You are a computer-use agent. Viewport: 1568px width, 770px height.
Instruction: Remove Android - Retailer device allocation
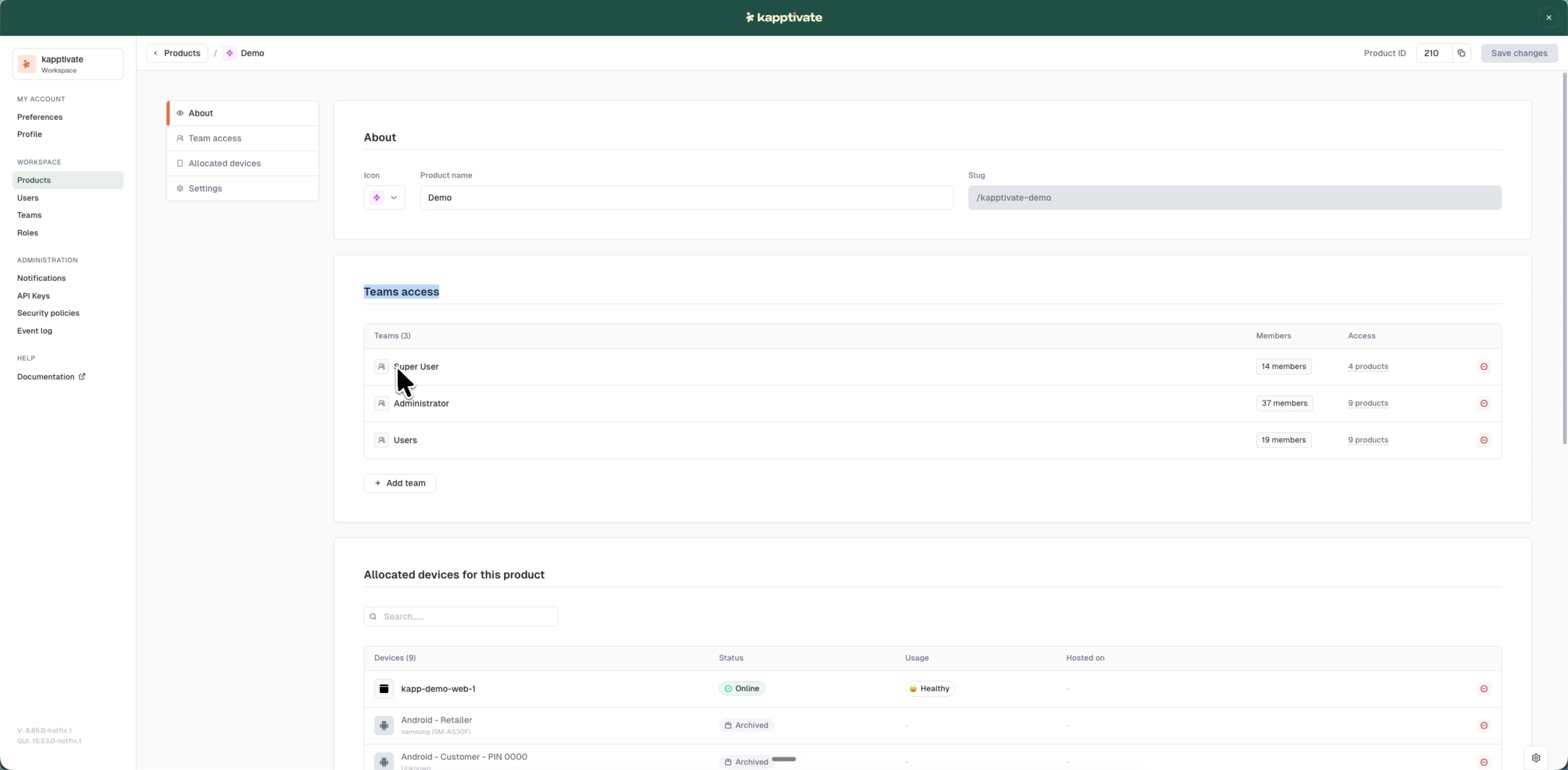pos(1484,725)
